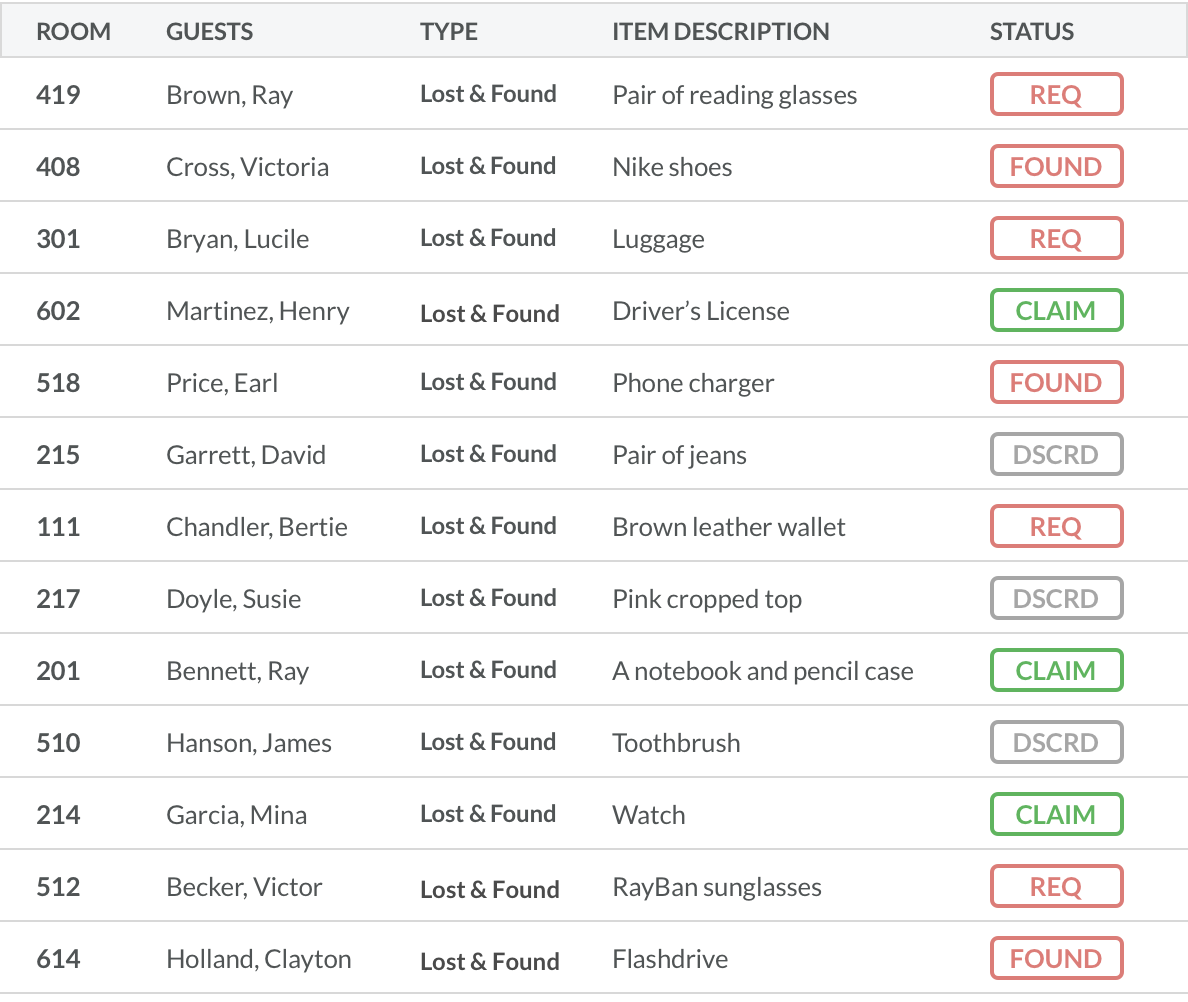The height and width of the screenshot is (1002, 1188).
Task: Sort by the ROOM column header
Action: [73, 32]
